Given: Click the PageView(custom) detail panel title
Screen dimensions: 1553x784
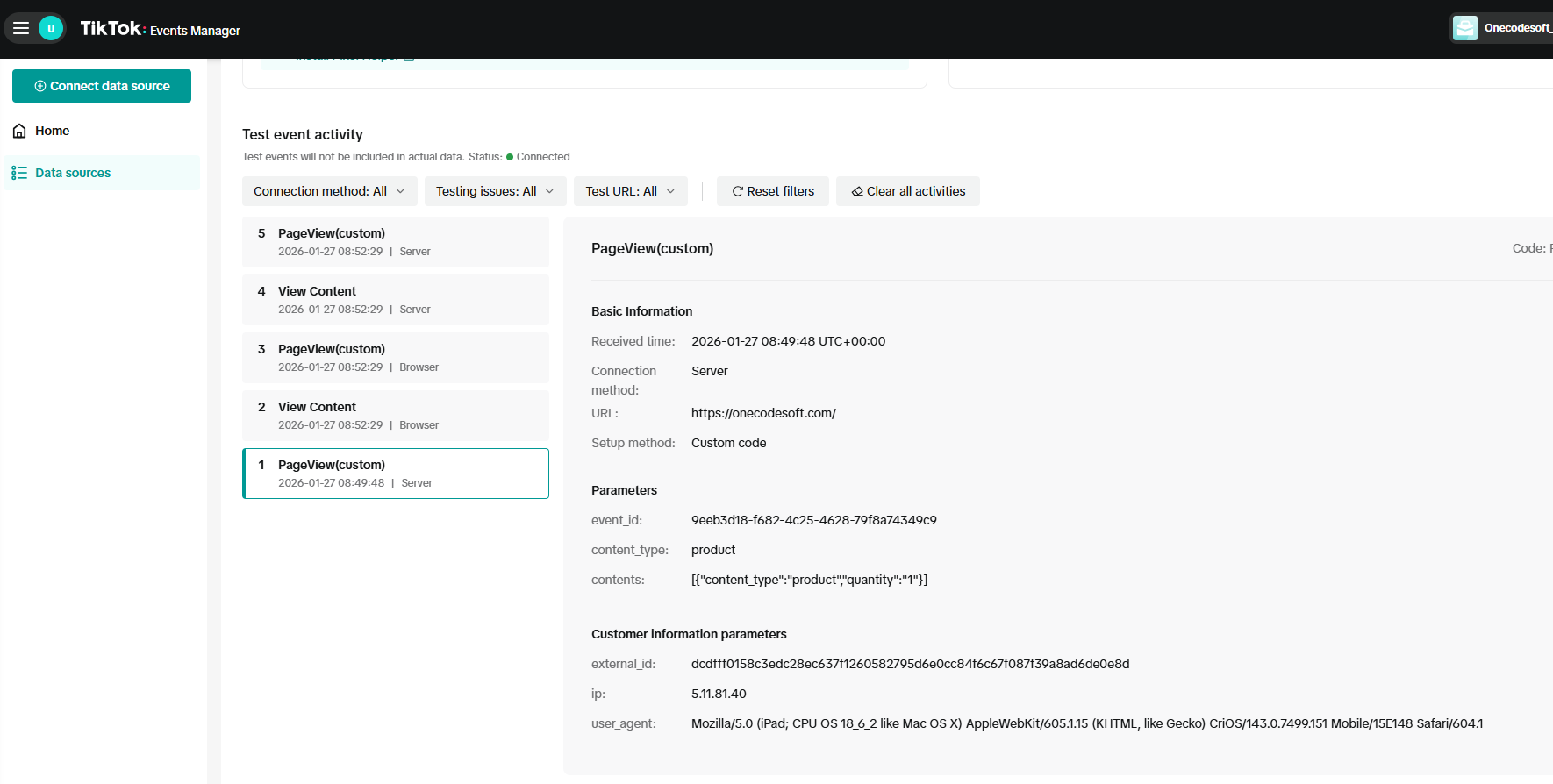Looking at the screenshot, I should 652,248.
